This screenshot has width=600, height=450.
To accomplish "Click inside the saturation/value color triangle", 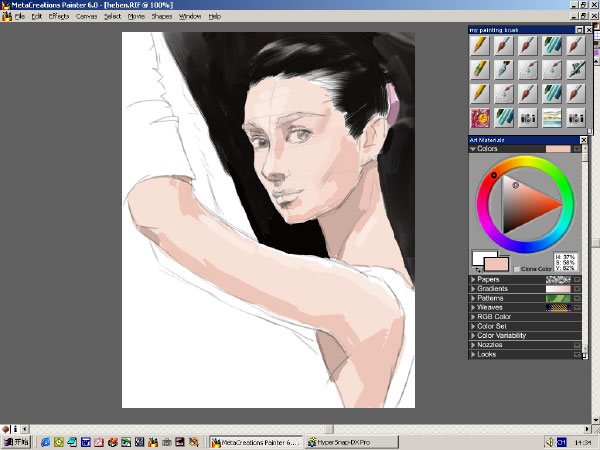I will click(524, 205).
